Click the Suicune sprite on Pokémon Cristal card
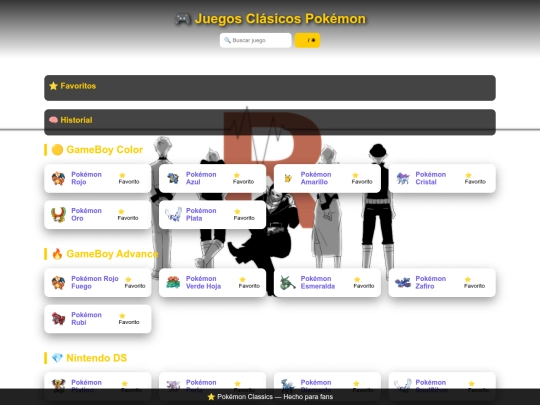Screen dimensions: 540x405 403,178
